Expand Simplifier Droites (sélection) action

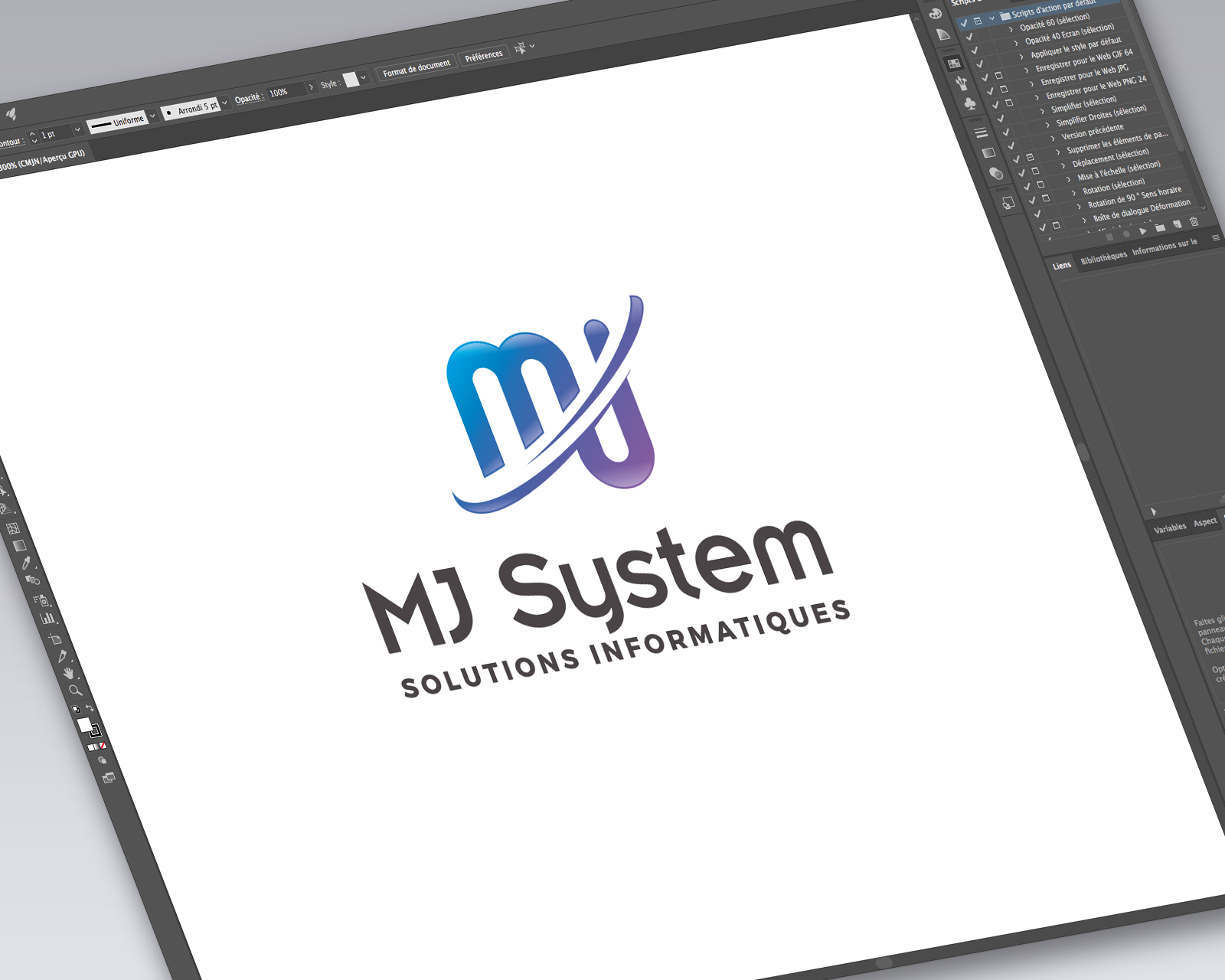(1047, 125)
